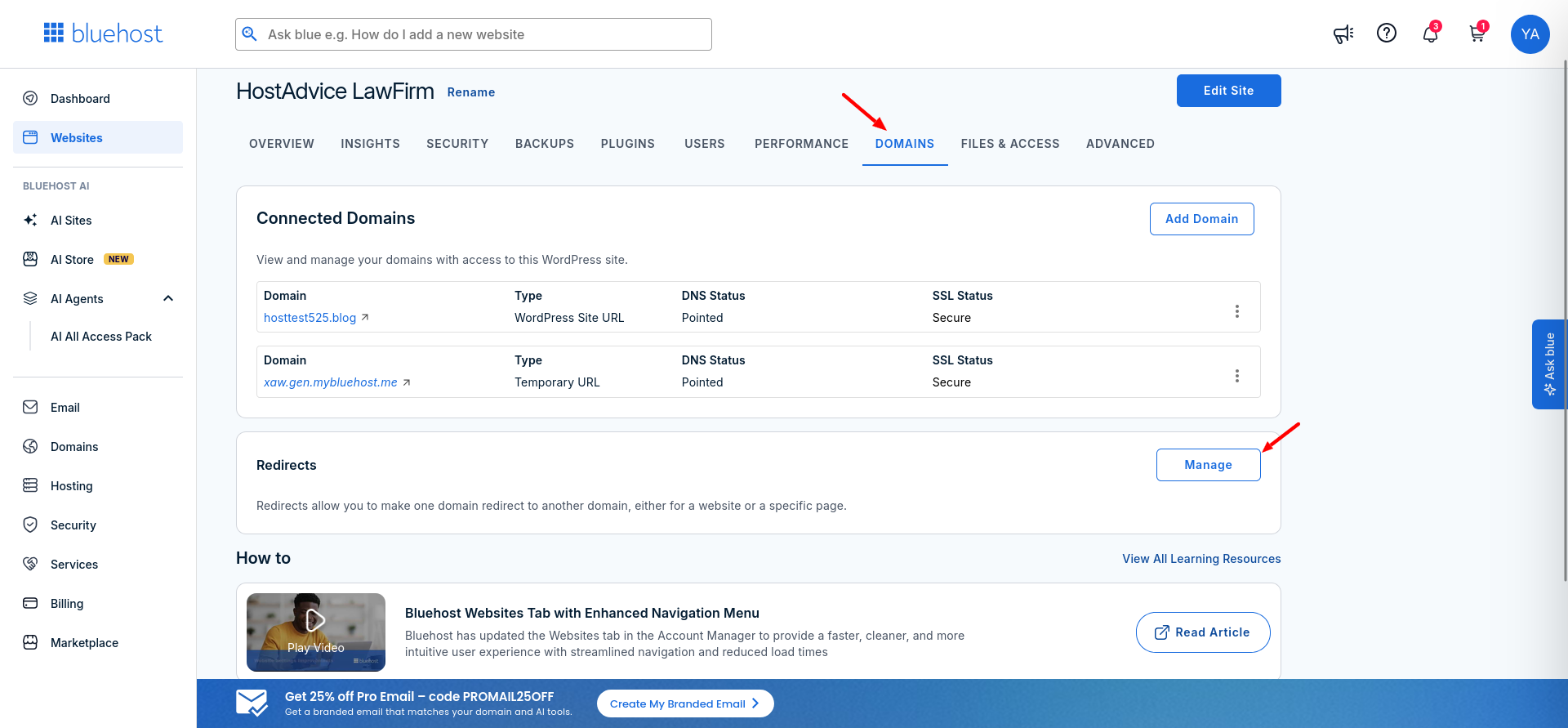Open the help question mark icon

(1387, 33)
